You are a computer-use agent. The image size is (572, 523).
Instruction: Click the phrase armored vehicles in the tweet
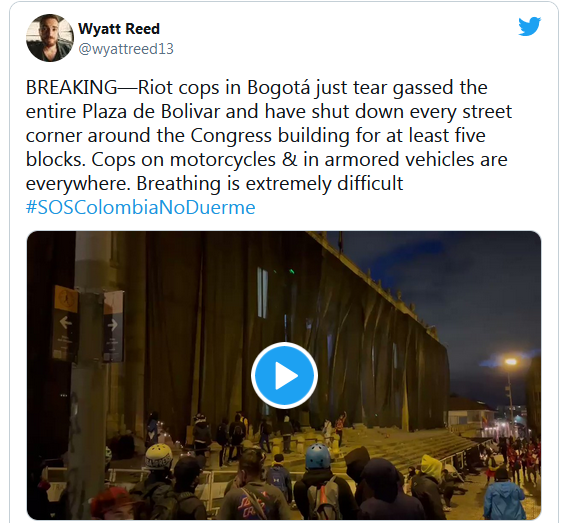(399, 160)
